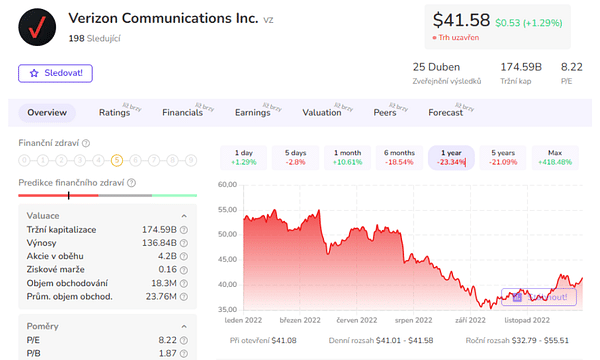Click the Verizon red checkmark logo
The height and width of the screenshot is (360, 600).
37,27
